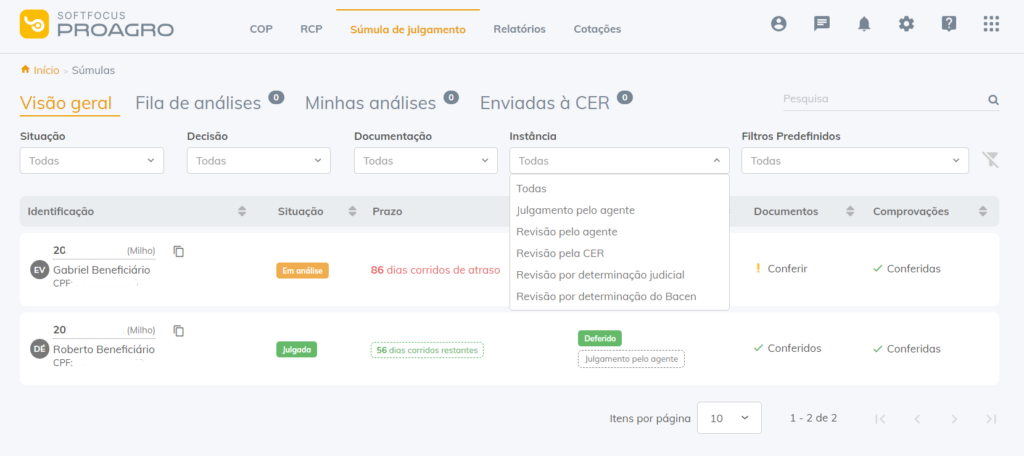Viewport: 1024px width, 456px height.
Task: Expand the Decisão filter dropdown
Action: click(259, 161)
